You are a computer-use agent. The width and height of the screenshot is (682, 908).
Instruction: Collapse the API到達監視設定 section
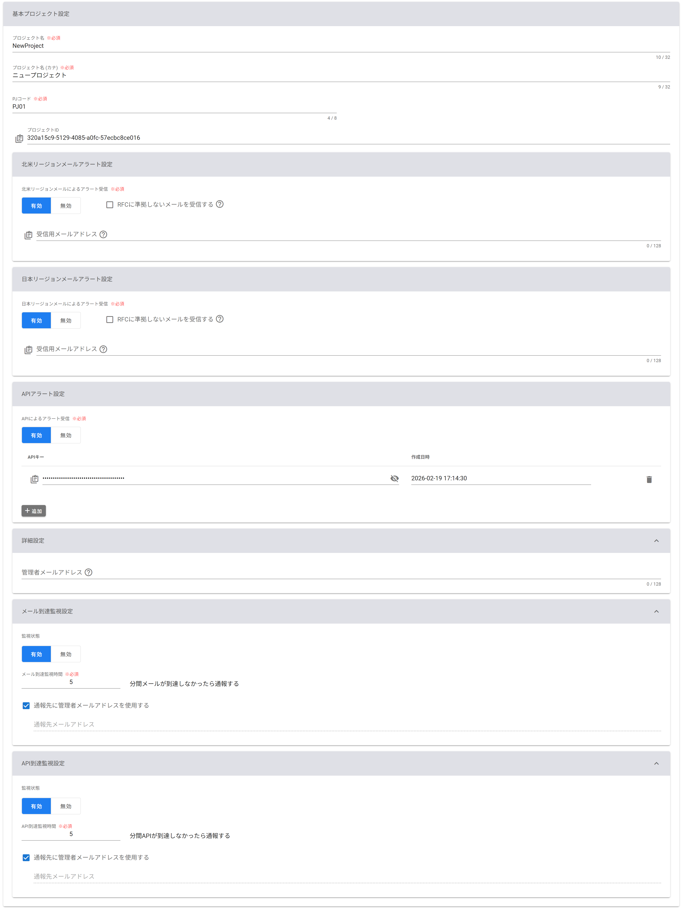click(x=656, y=763)
